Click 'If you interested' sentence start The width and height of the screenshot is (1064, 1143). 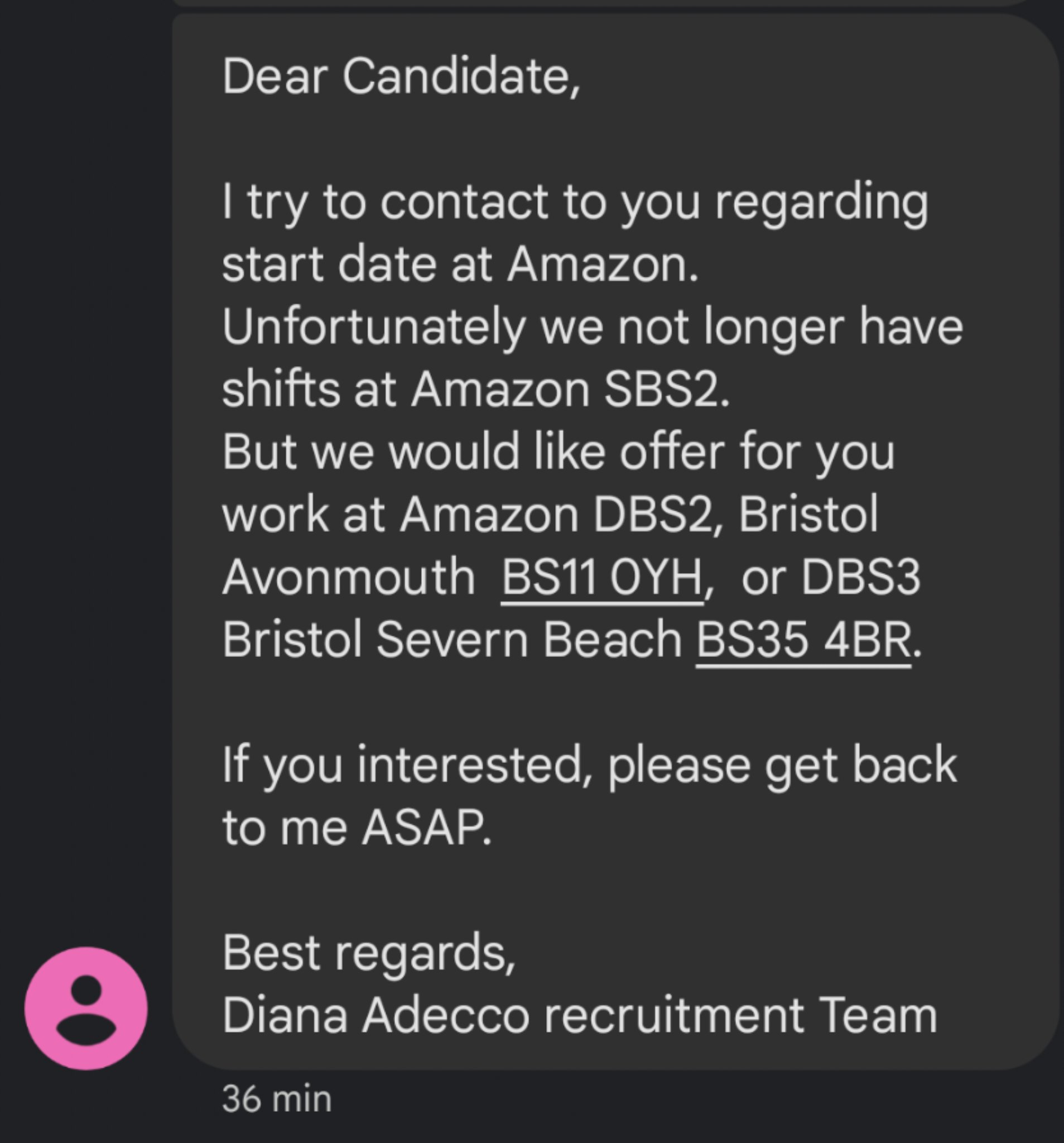point(402,765)
